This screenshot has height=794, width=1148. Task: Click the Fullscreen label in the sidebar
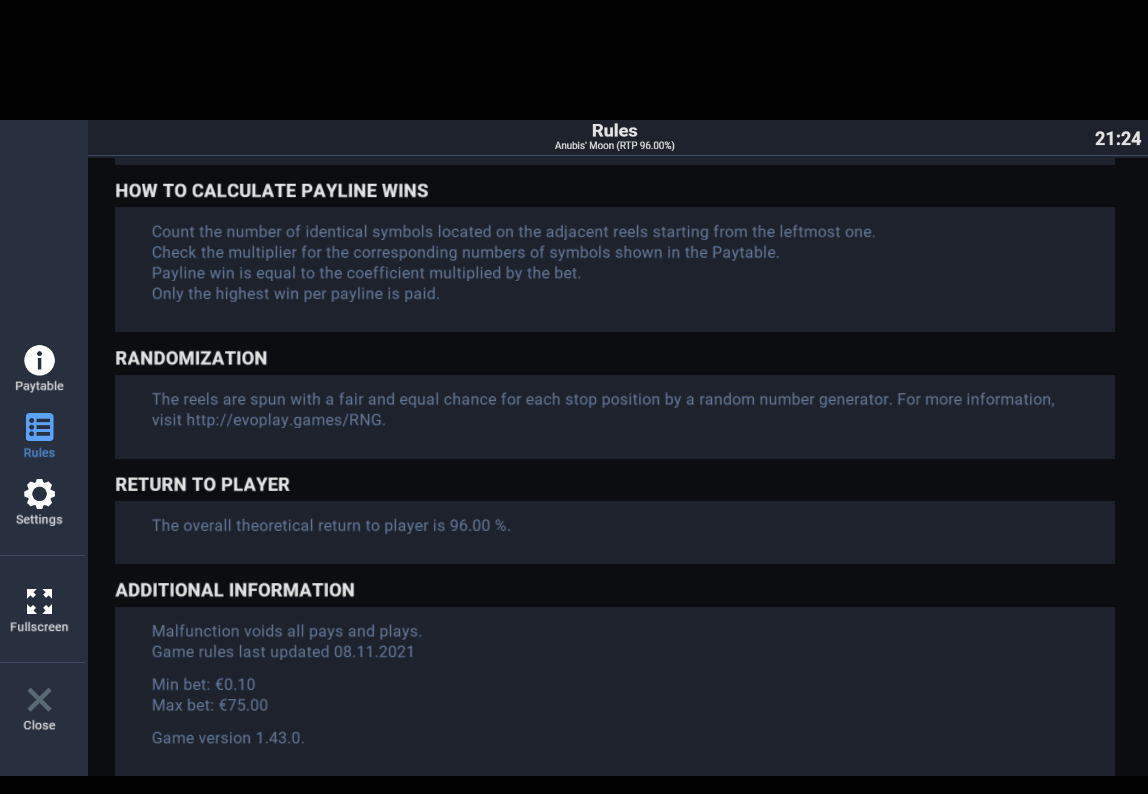(40, 627)
